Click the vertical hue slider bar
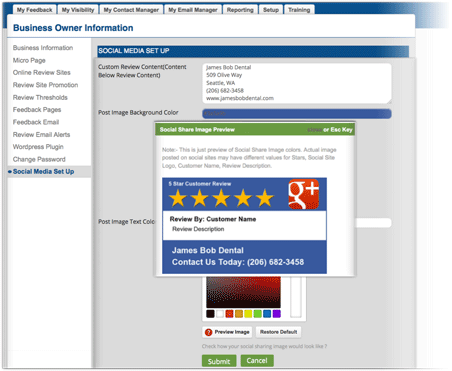The height and width of the screenshot is (371, 452). coord(295,297)
